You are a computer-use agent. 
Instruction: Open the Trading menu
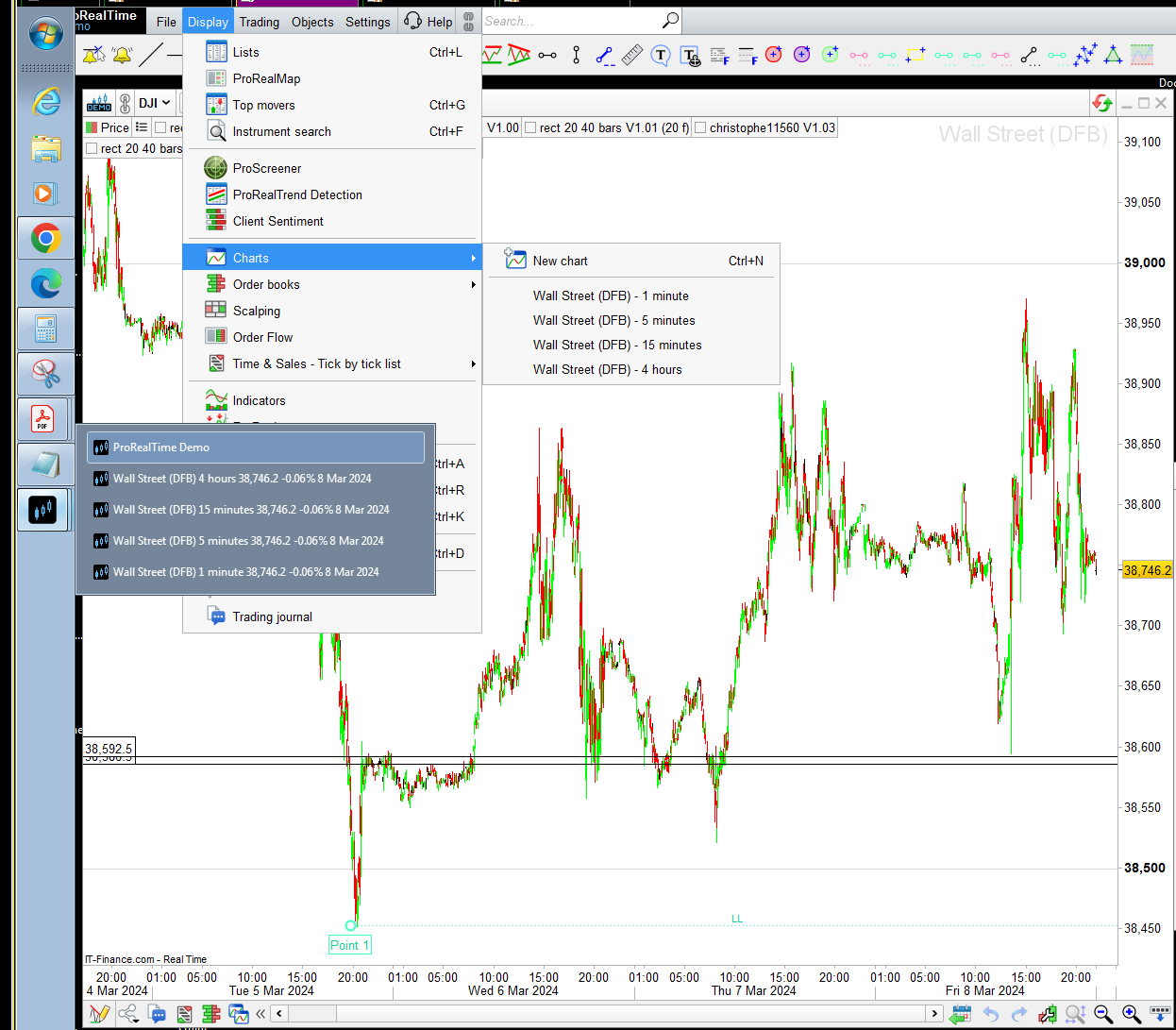coord(259,22)
